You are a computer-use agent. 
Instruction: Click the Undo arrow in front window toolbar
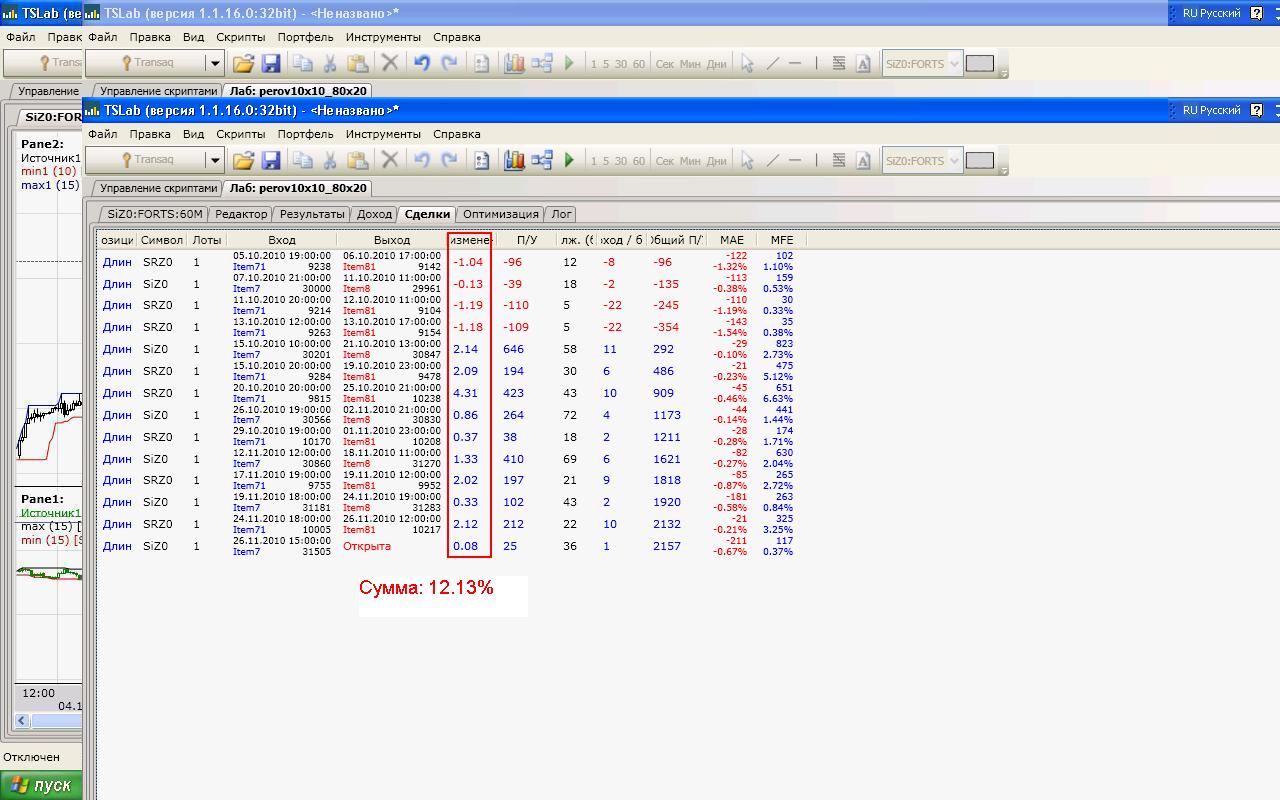click(x=421, y=160)
